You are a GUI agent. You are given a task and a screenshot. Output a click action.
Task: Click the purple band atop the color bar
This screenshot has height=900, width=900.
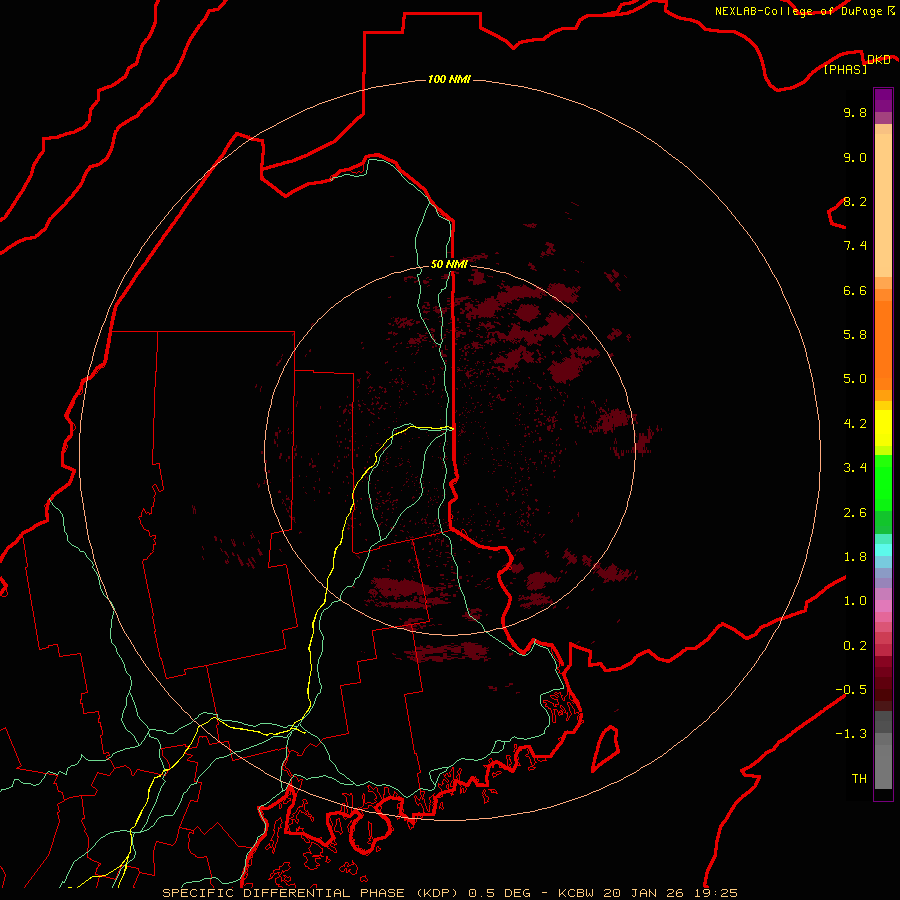[x=883, y=100]
